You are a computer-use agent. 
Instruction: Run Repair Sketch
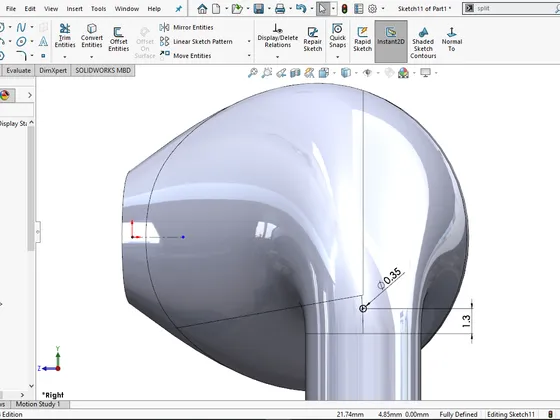(312, 39)
